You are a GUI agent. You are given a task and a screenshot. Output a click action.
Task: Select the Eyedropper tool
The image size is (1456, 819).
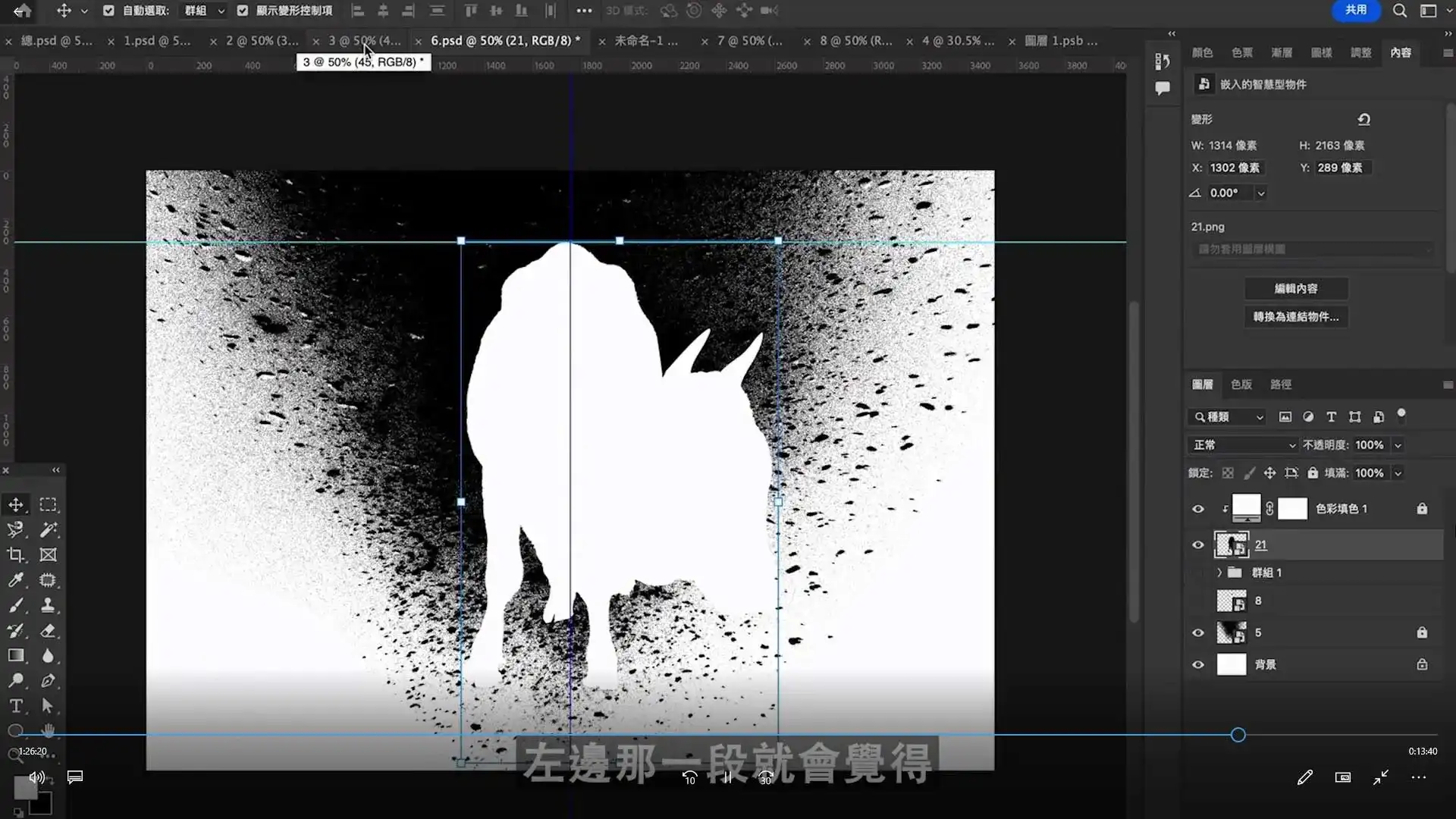(16, 580)
